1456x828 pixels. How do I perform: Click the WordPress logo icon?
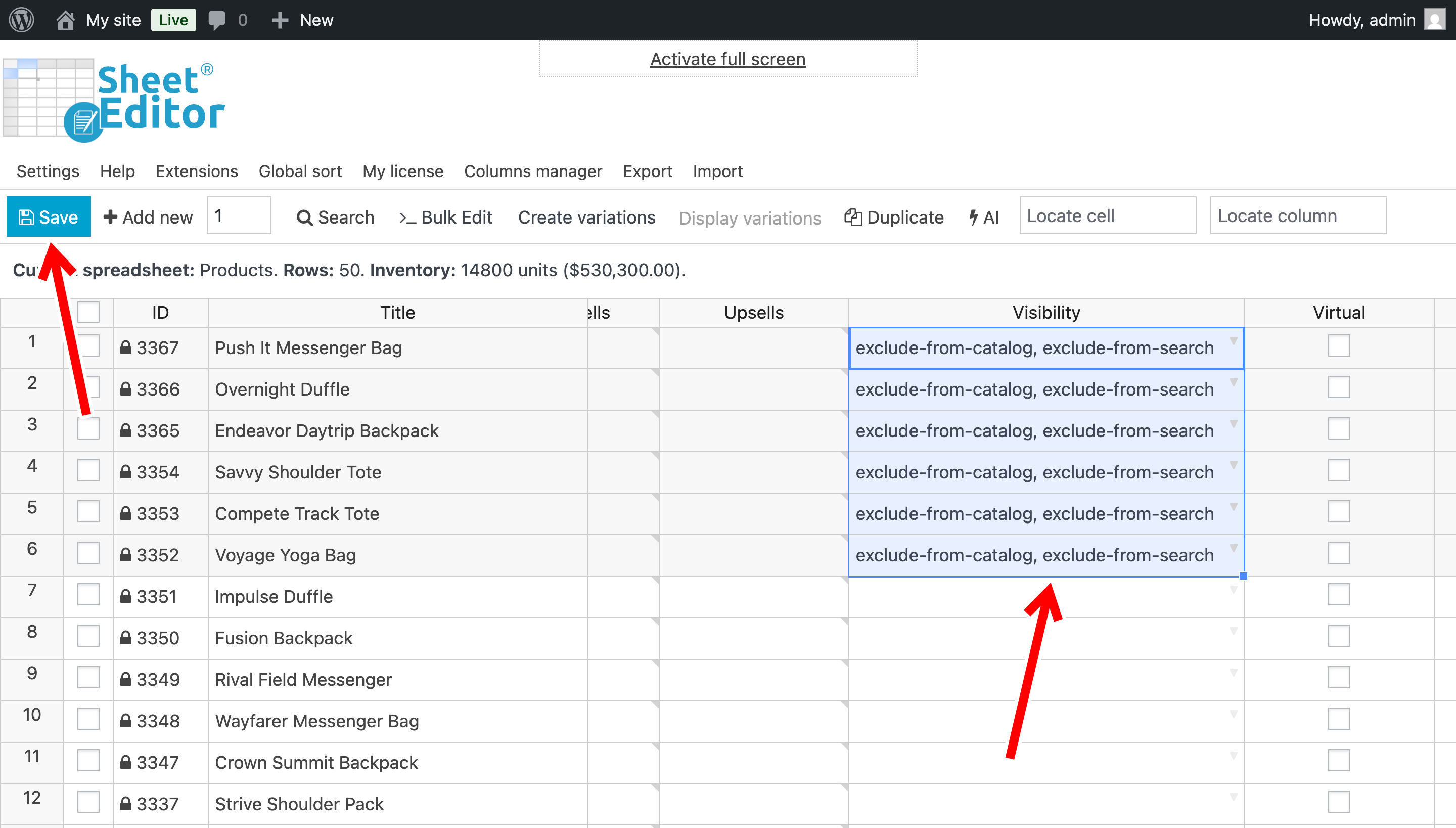coord(22,20)
